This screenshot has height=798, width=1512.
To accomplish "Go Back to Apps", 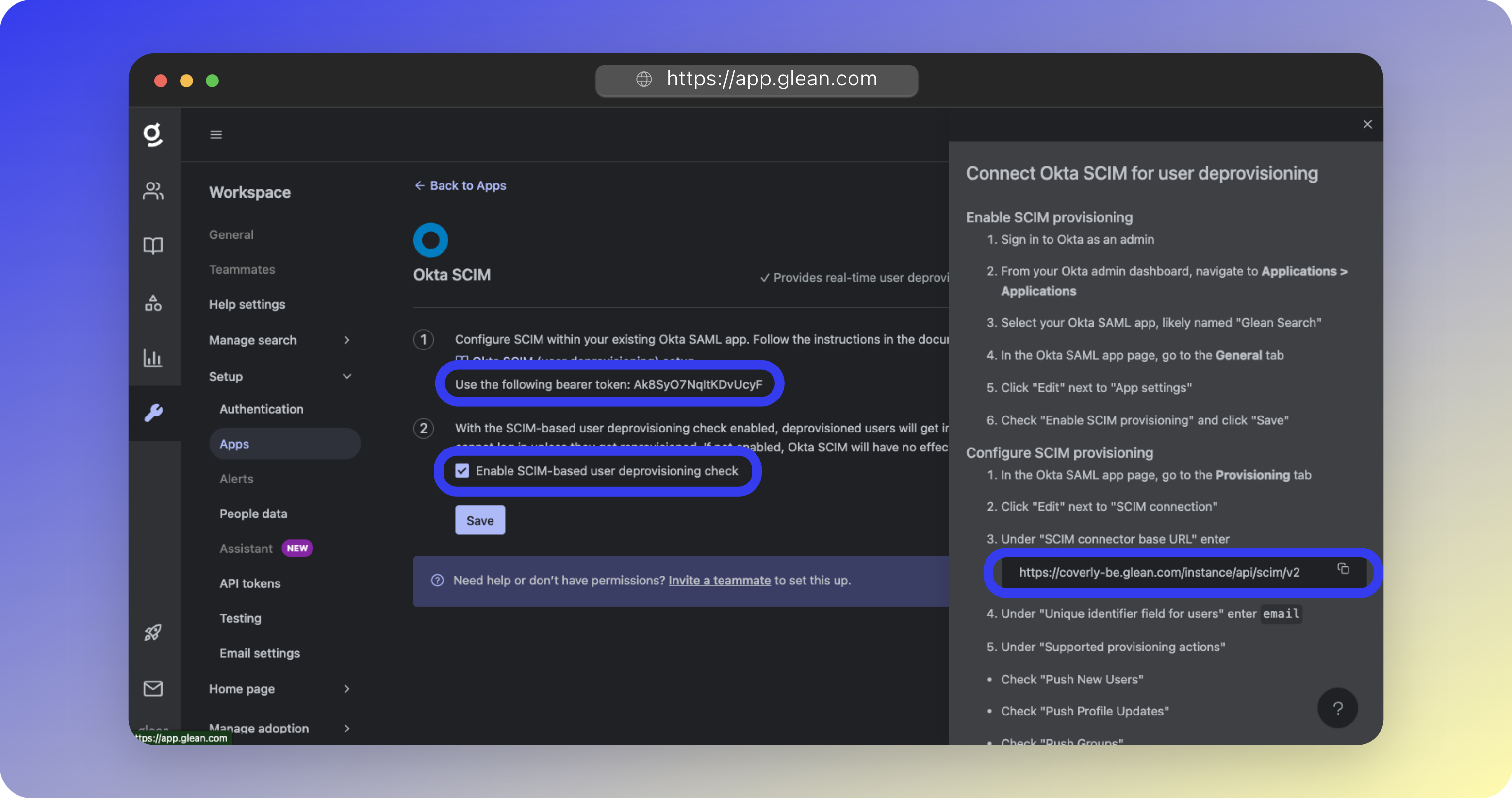I will coord(461,185).
